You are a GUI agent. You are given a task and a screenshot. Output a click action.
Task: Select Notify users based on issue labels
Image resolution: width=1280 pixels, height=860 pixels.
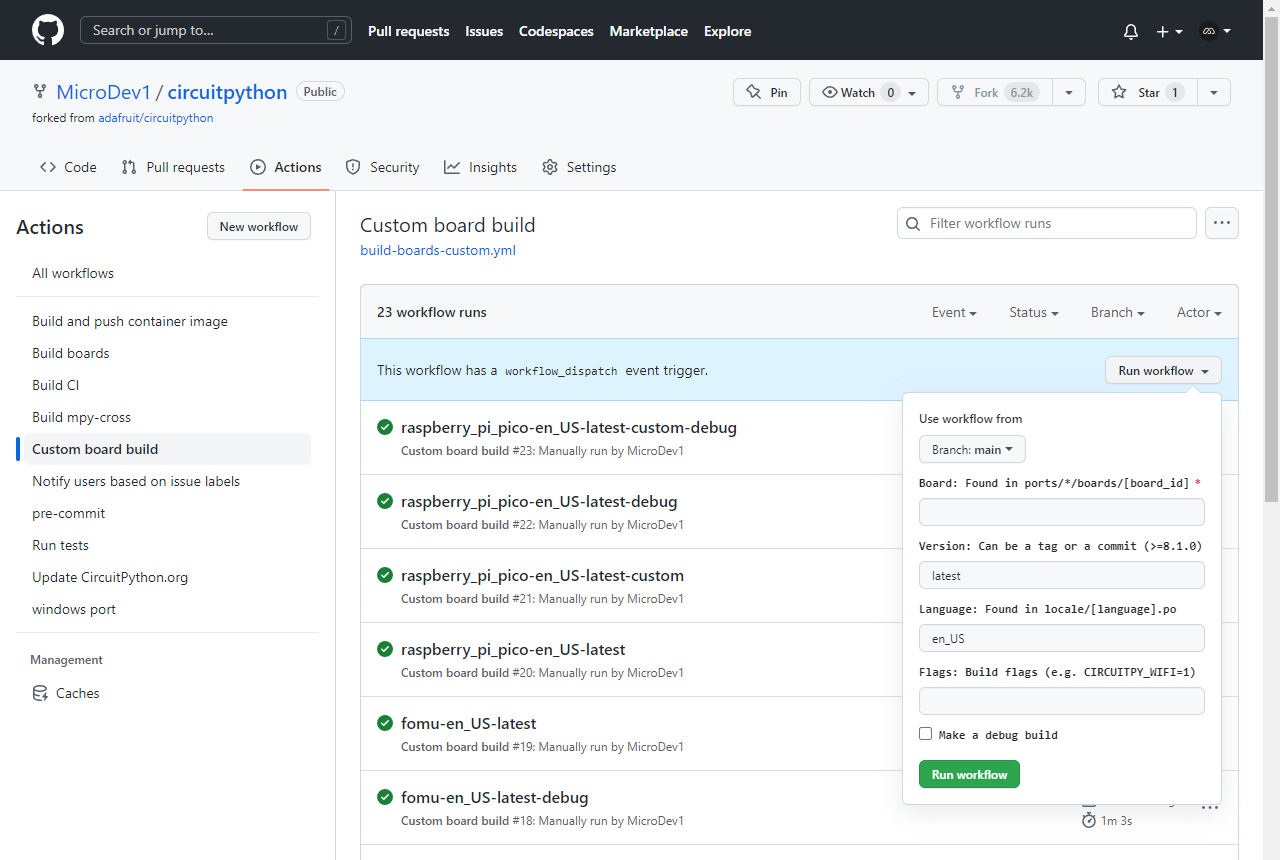pos(164,481)
